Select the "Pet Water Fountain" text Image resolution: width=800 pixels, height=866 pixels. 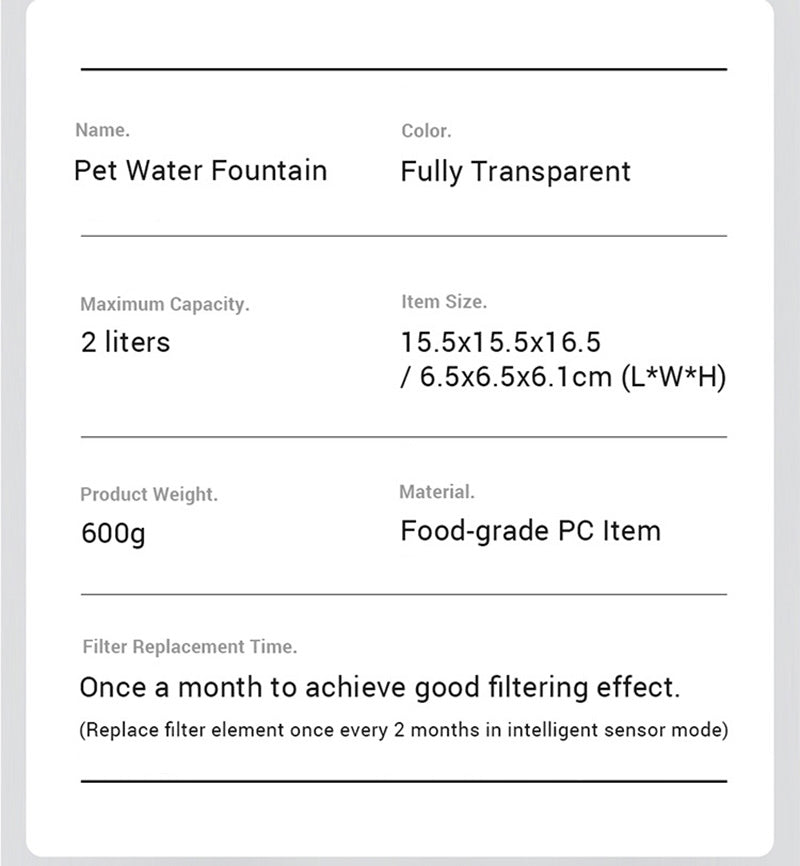200,170
